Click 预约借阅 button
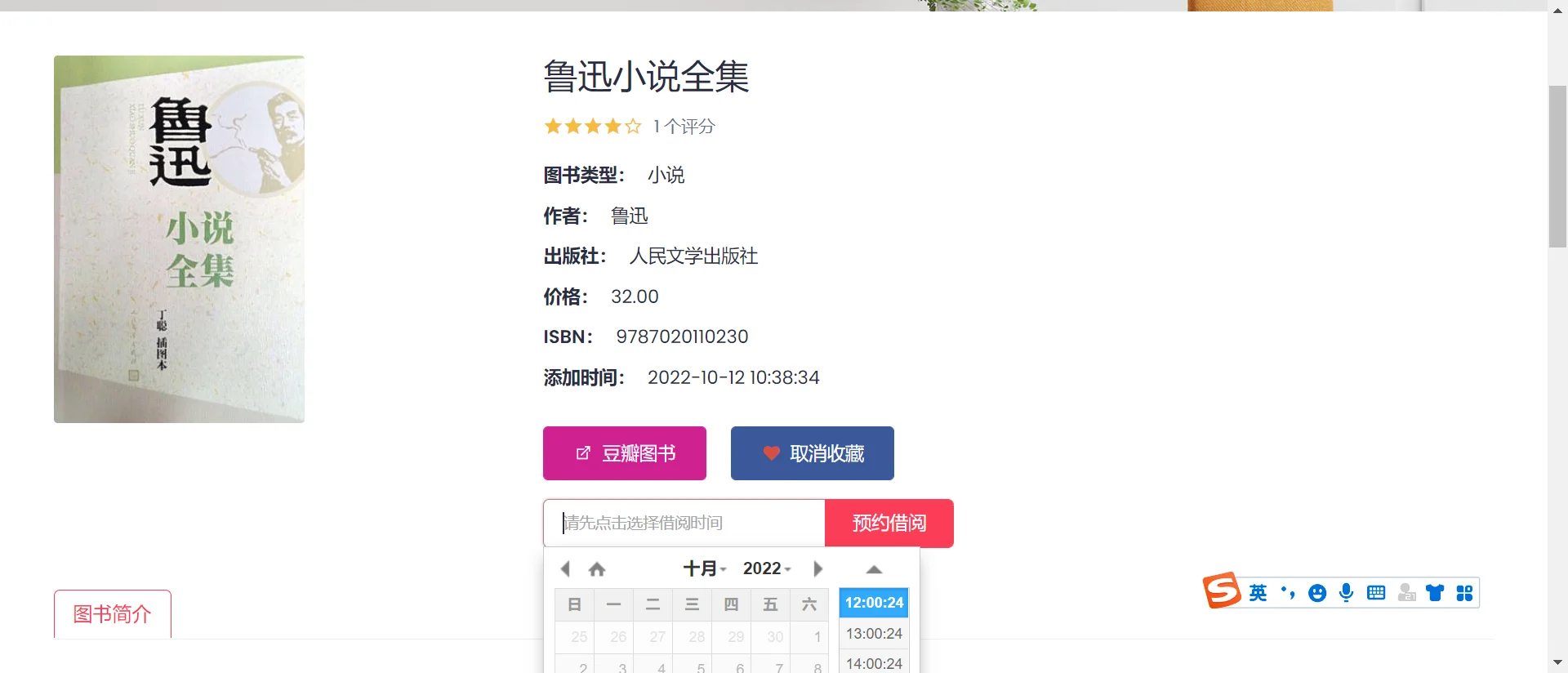The width and height of the screenshot is (1568, 673). [x=889, y=523]
